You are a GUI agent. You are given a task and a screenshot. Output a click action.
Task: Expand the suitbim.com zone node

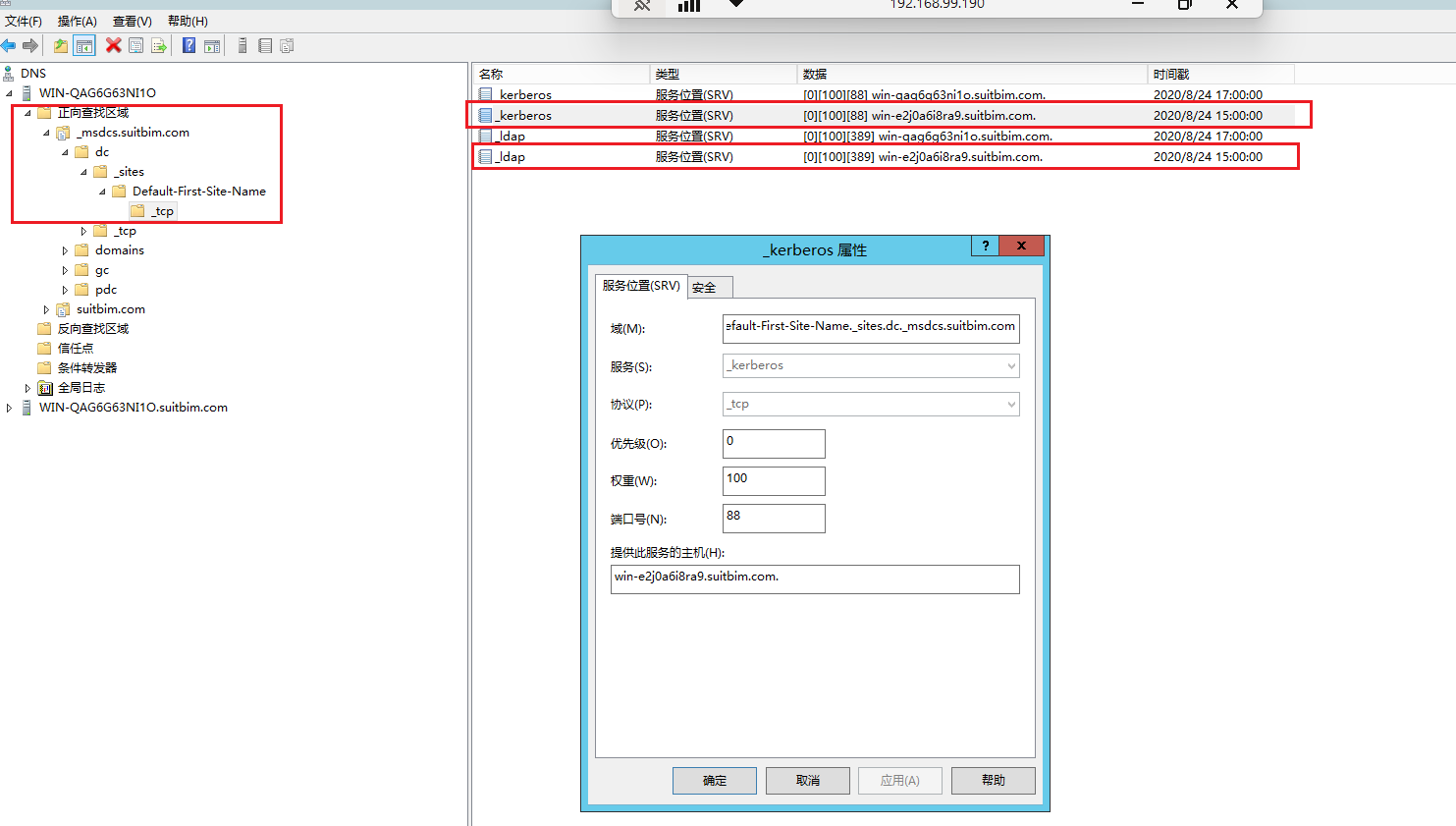click(46, 309)
